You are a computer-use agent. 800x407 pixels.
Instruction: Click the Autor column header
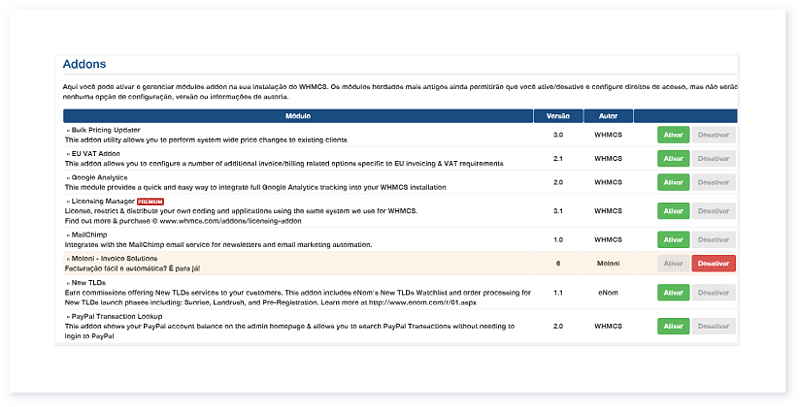(x=608, y=116)
